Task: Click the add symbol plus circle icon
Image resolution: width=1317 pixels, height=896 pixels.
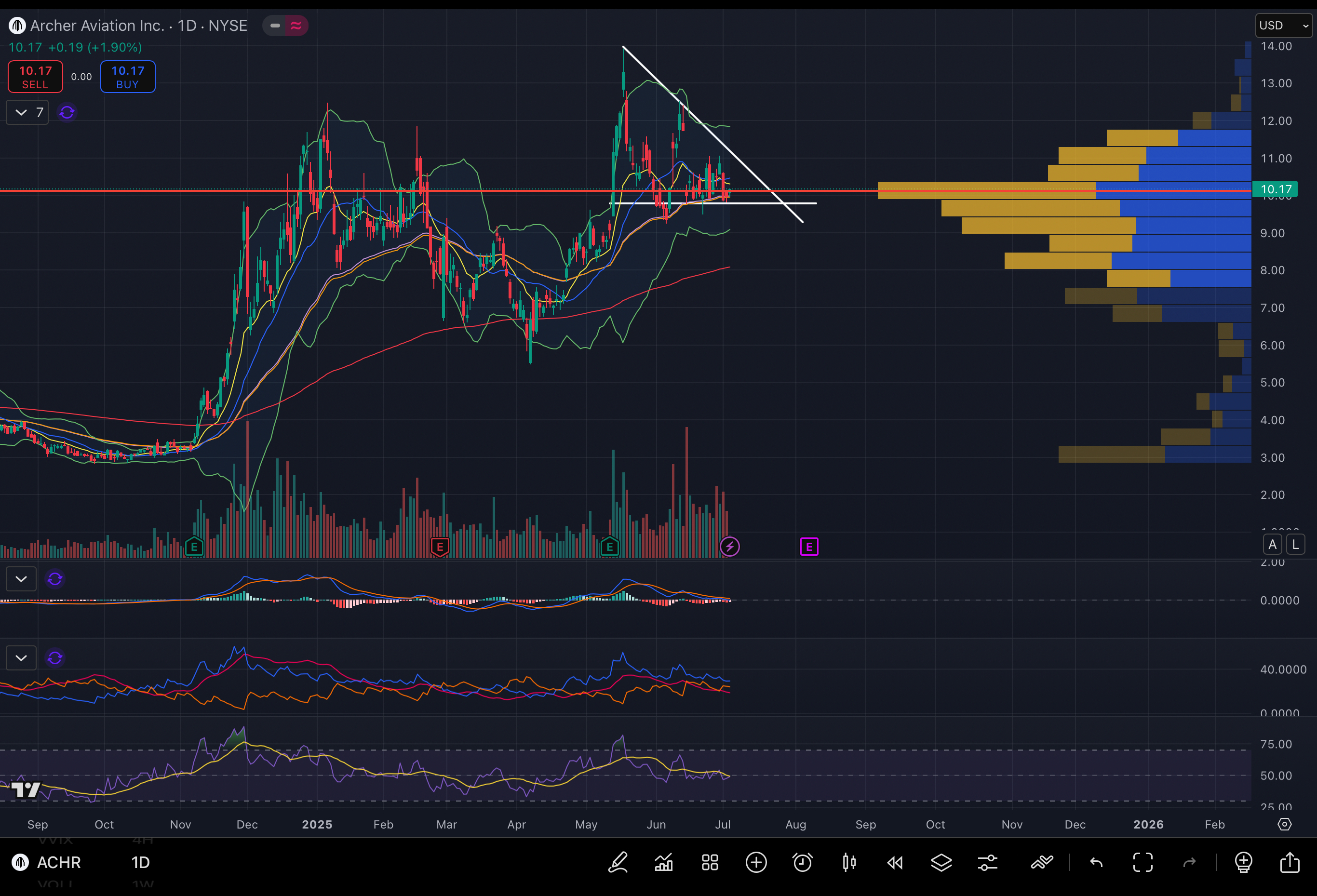Action: pyautogui.click(x=756, y=863)
